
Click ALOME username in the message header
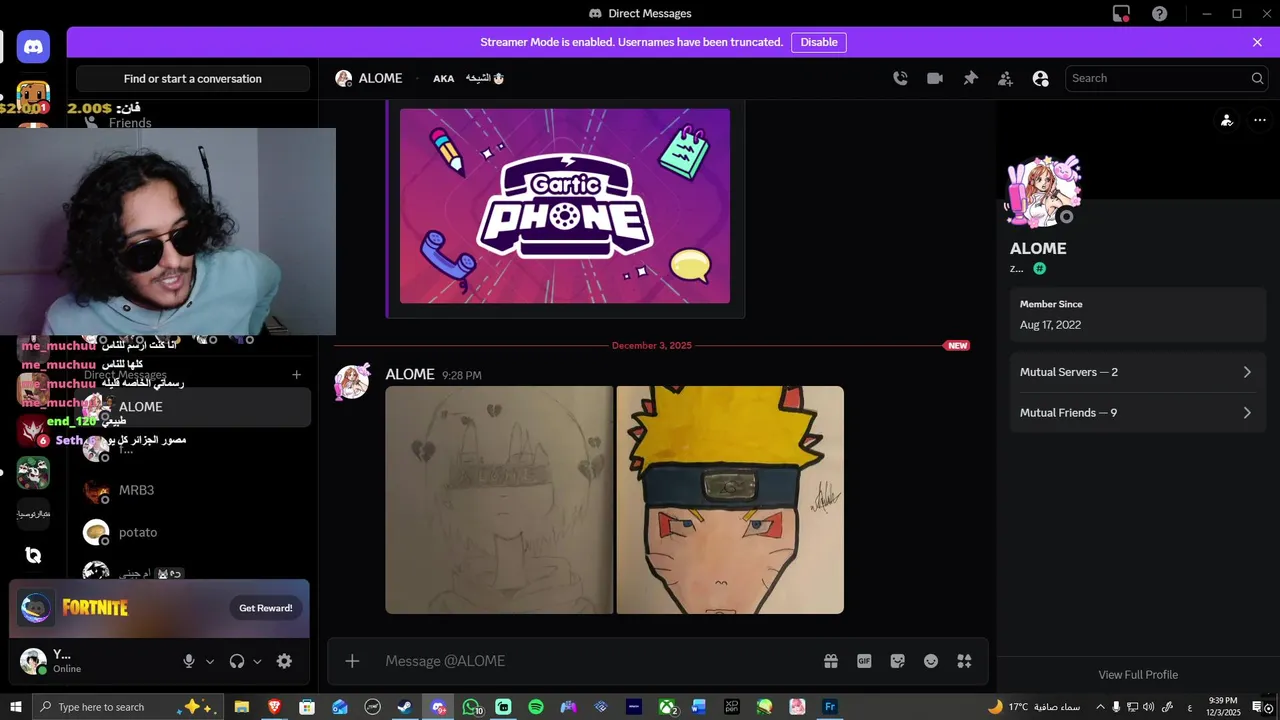[x=410, y=374]
